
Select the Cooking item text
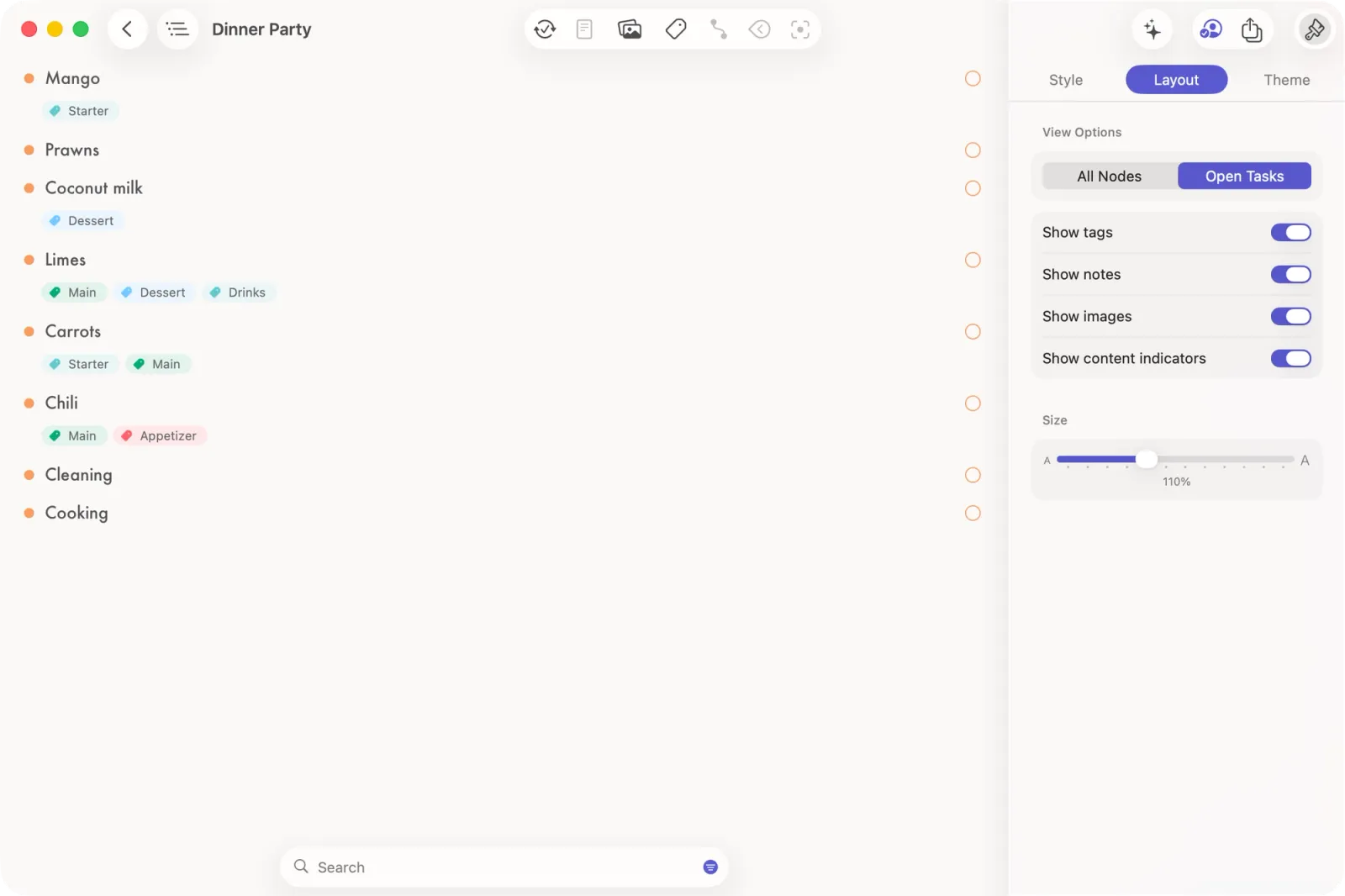click(76, 513)
